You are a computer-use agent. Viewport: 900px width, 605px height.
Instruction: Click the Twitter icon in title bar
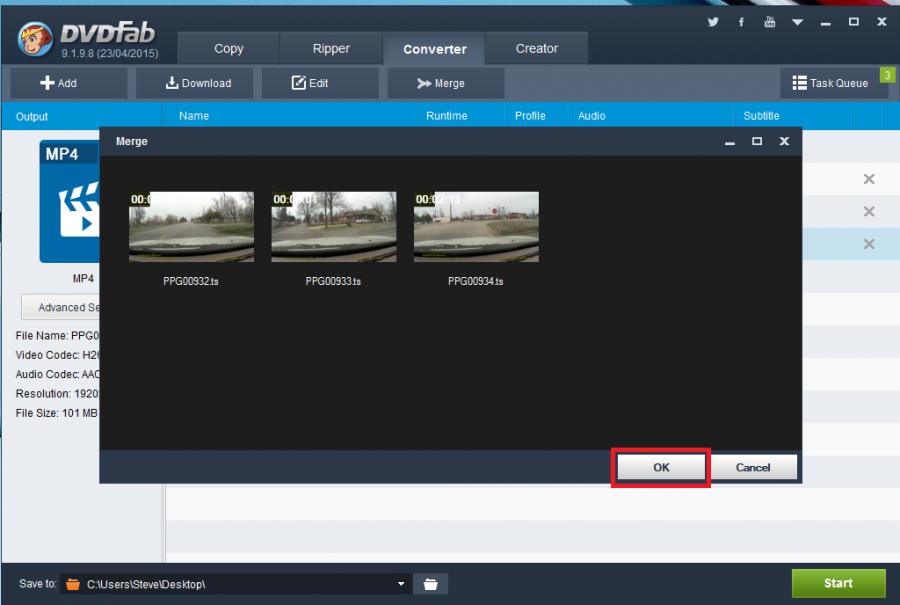coord(713,21)
